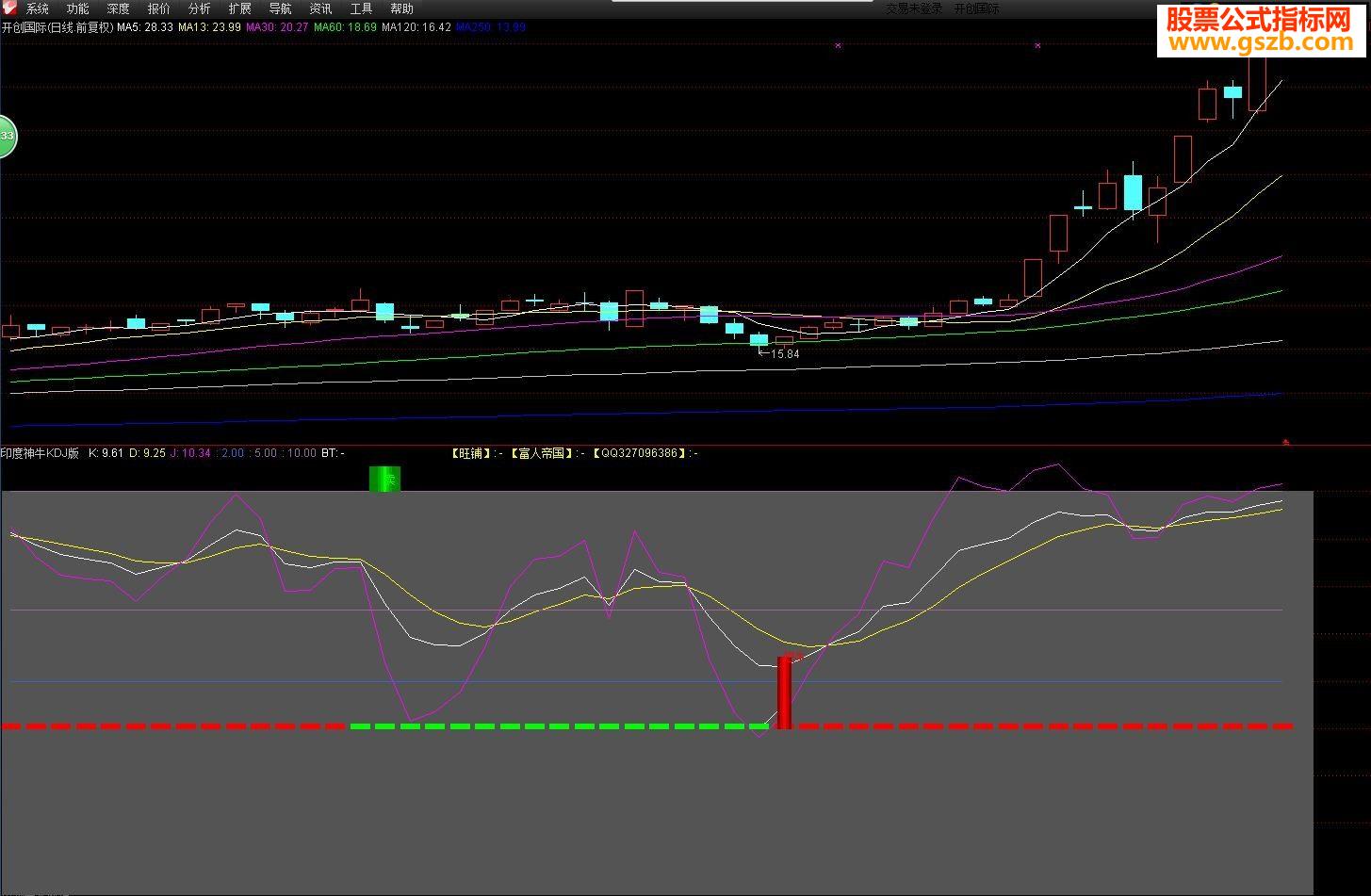Image resolution: width=1371 pixels, height=896 pixels.
Task: Click the small red marker at chart's right edge
Action: click(1286, 441)
